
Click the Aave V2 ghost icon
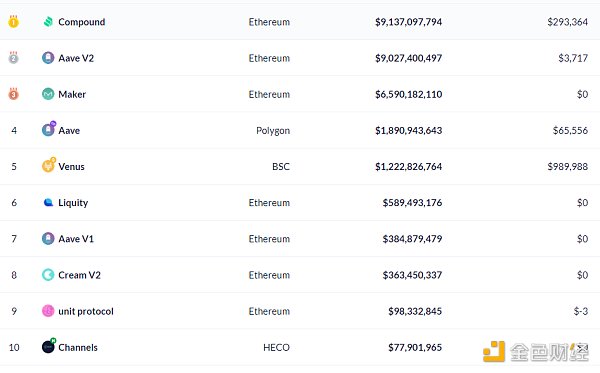[48, 58]
